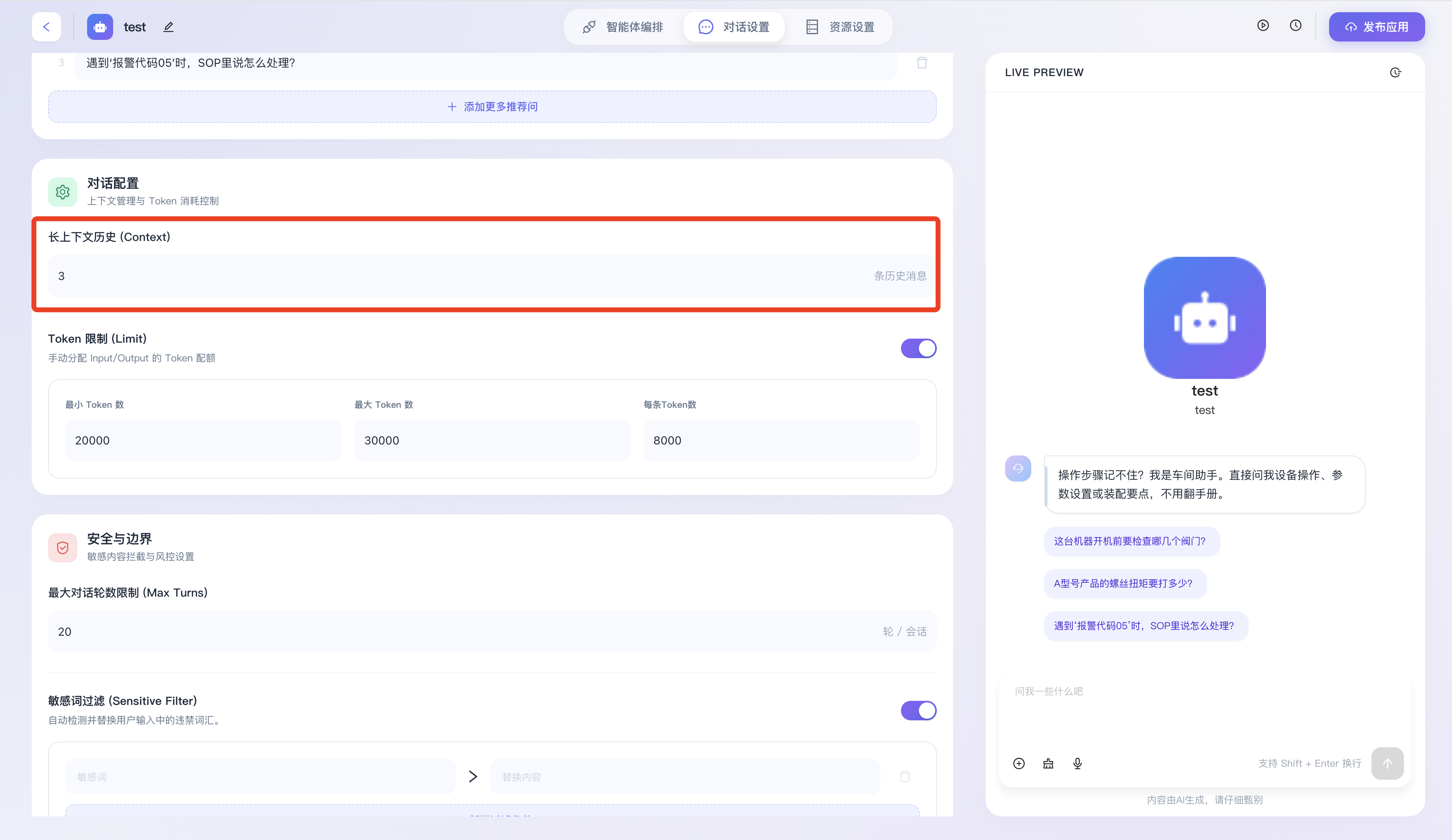Turn off the Sensitive Filter switch
Viewport: 1452px width, 840px height.
(x=918, y=710)
